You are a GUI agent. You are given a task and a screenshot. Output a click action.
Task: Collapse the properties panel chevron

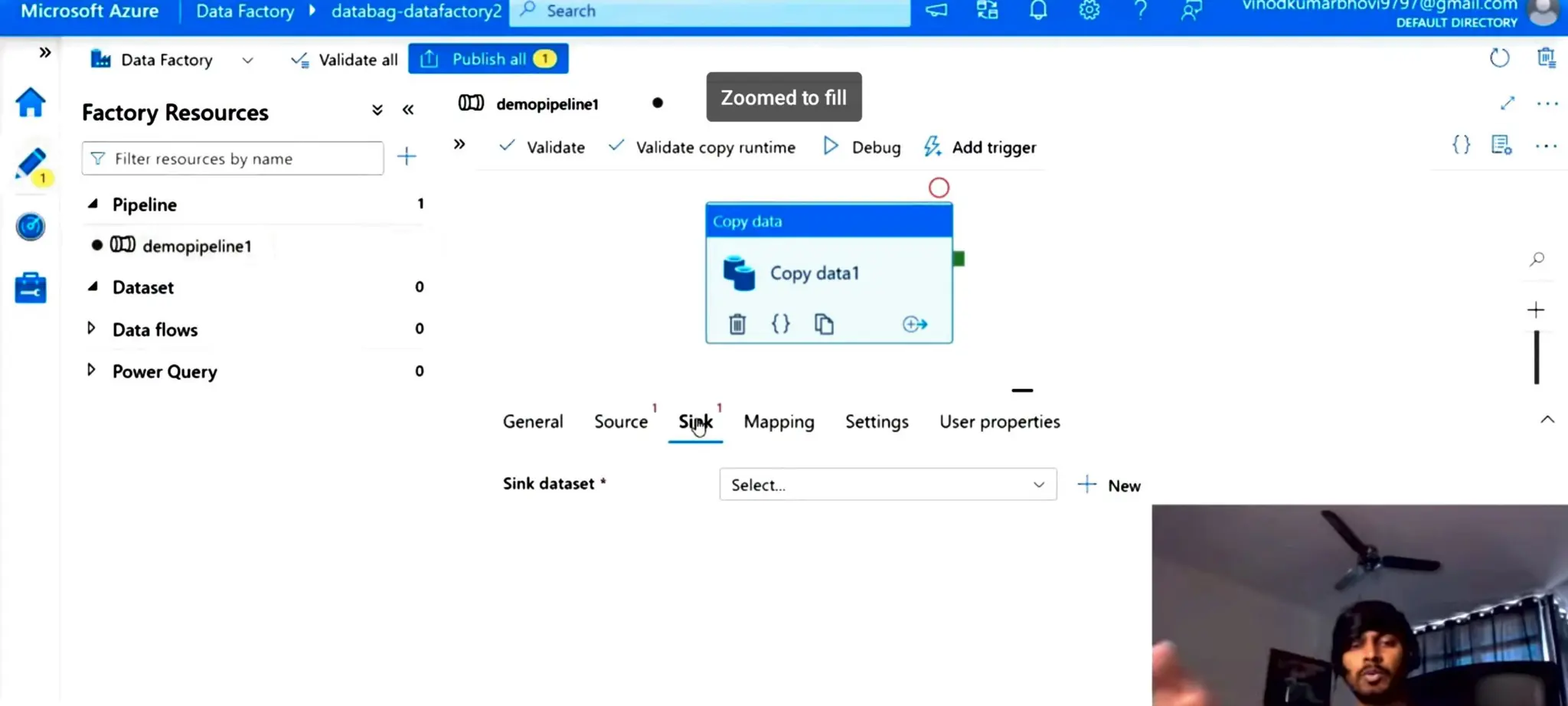point(1547,420)
